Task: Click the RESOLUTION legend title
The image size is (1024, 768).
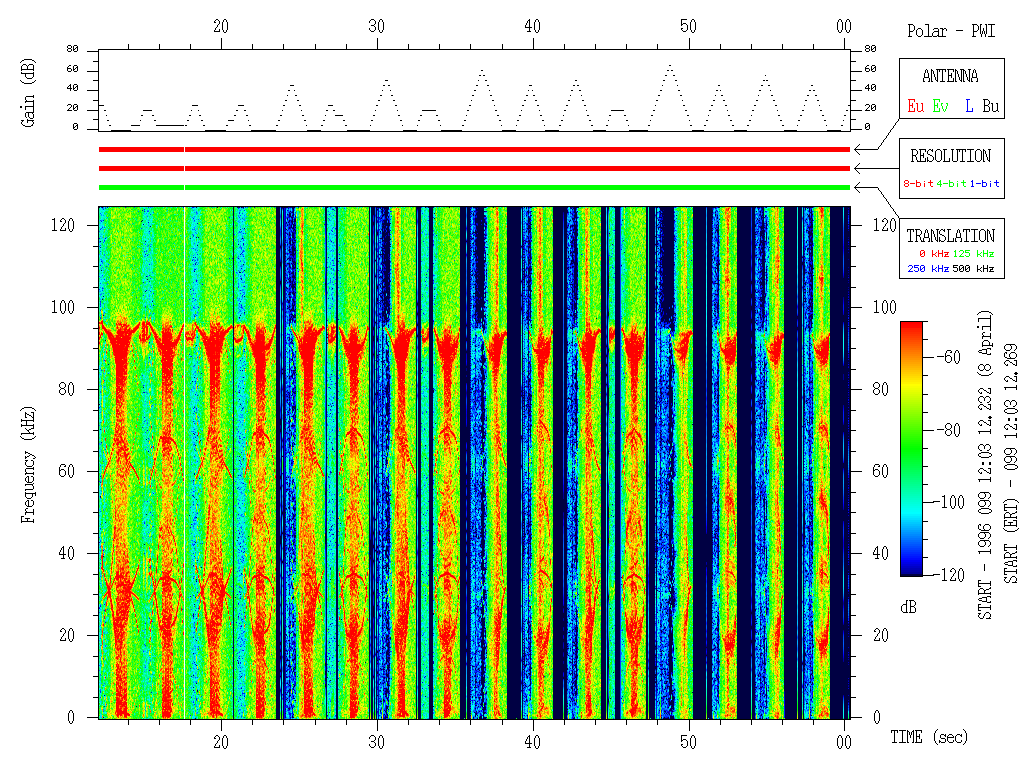Action: [x=950, y=156]
